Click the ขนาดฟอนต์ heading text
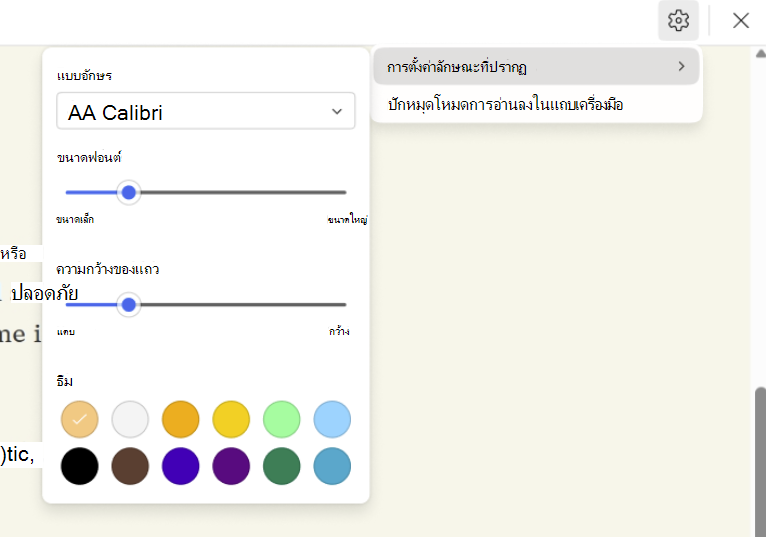 pos(89,157)
